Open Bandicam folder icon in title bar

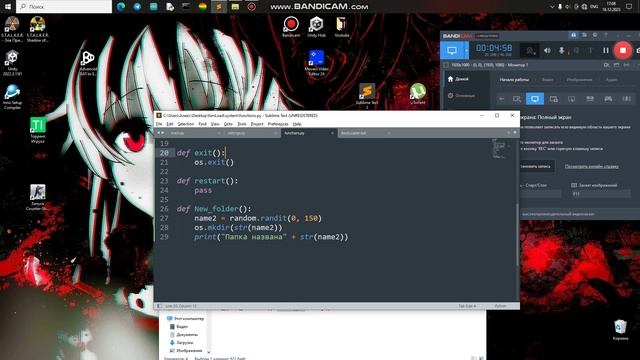pyautogui.click(x=584, y=35)
